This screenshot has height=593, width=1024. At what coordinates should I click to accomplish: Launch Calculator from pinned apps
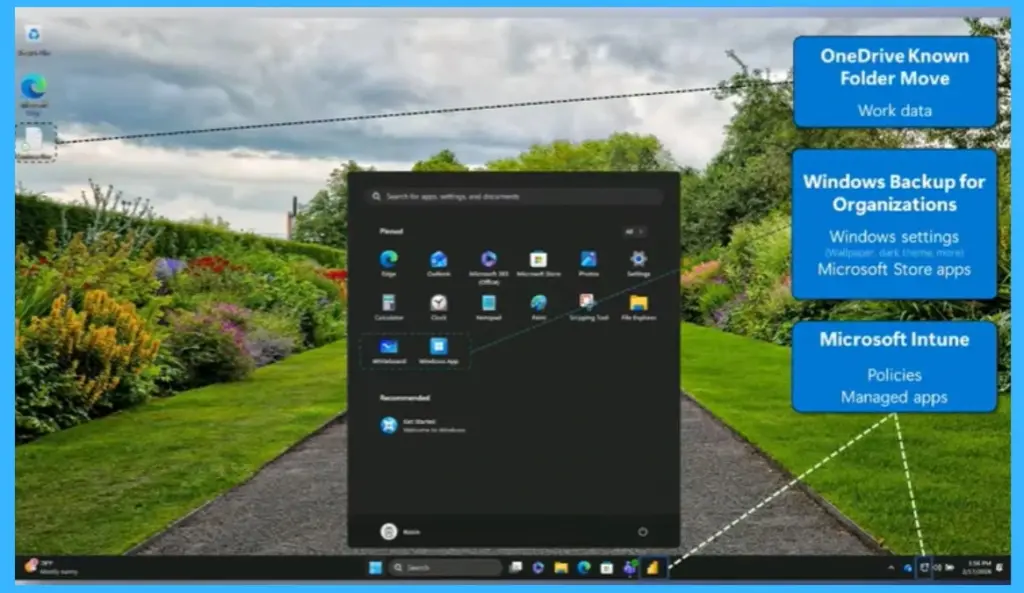pyautogui.click(x=390, y=302)
